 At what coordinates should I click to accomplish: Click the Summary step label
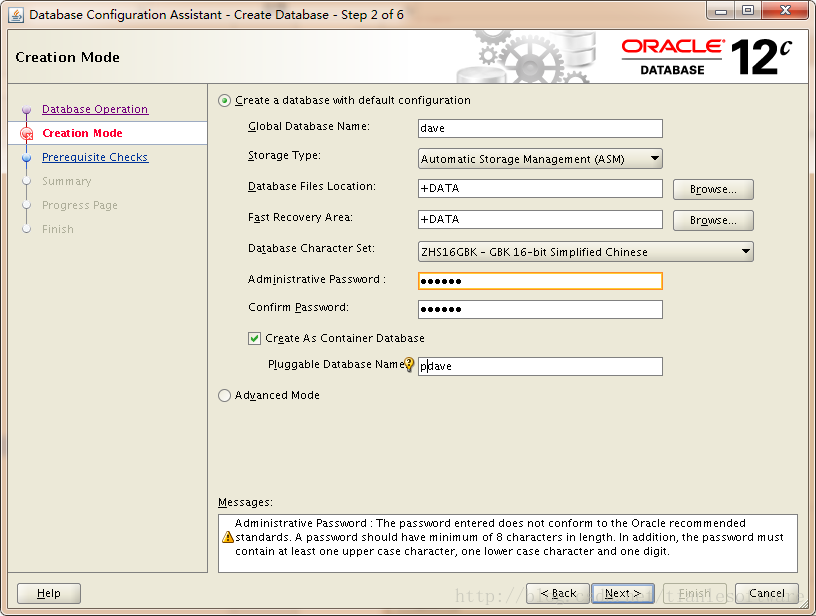tap(67, 181)
